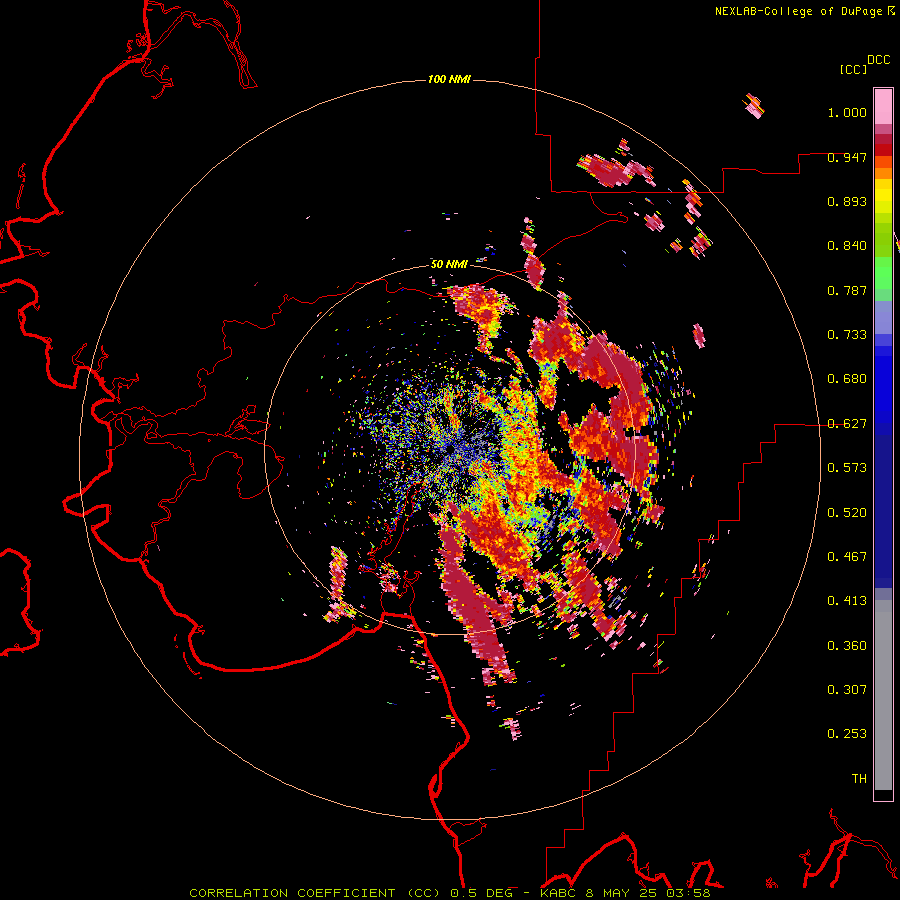This screenshot has width=900, height=900.
Task: Click the [CC] units label
Action: coord(853,69)
